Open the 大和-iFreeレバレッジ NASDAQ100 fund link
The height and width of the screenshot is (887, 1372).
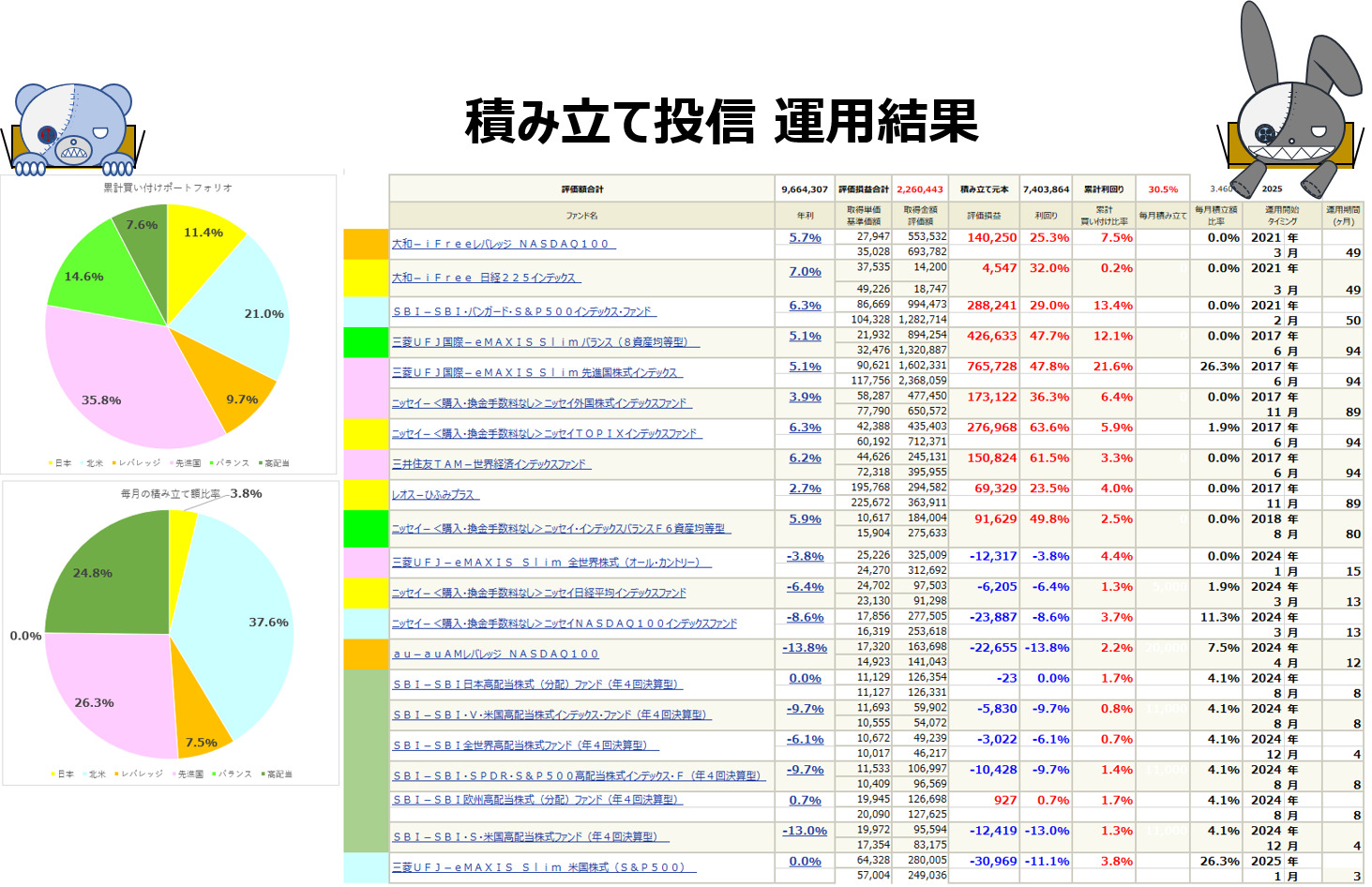click(x=503, y=244)
